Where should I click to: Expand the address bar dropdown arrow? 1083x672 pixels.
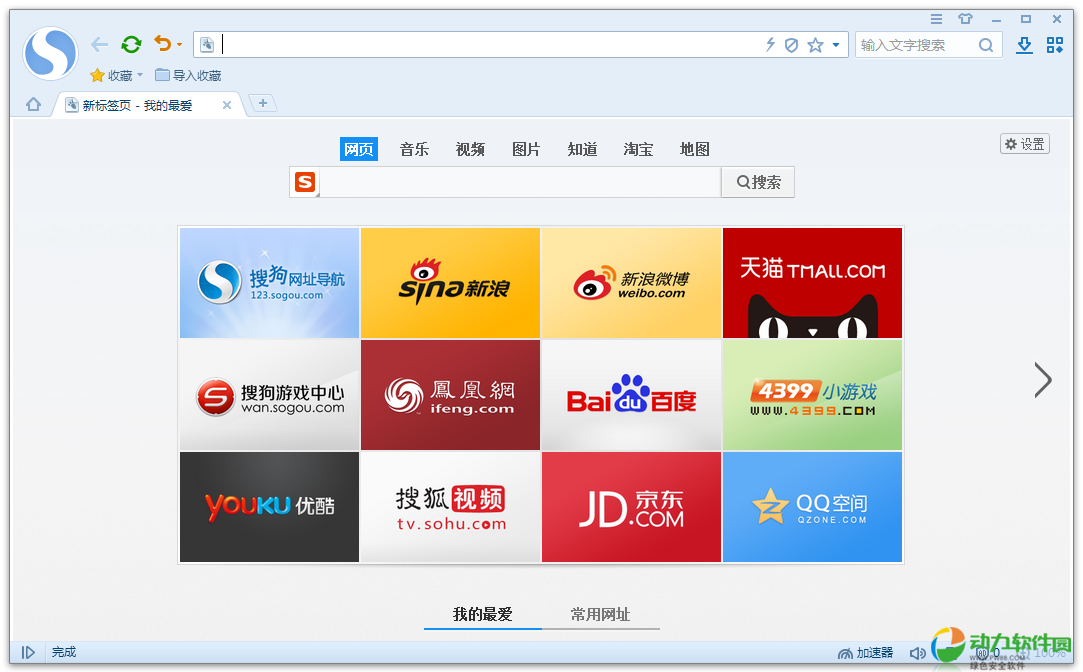point(836,45)
